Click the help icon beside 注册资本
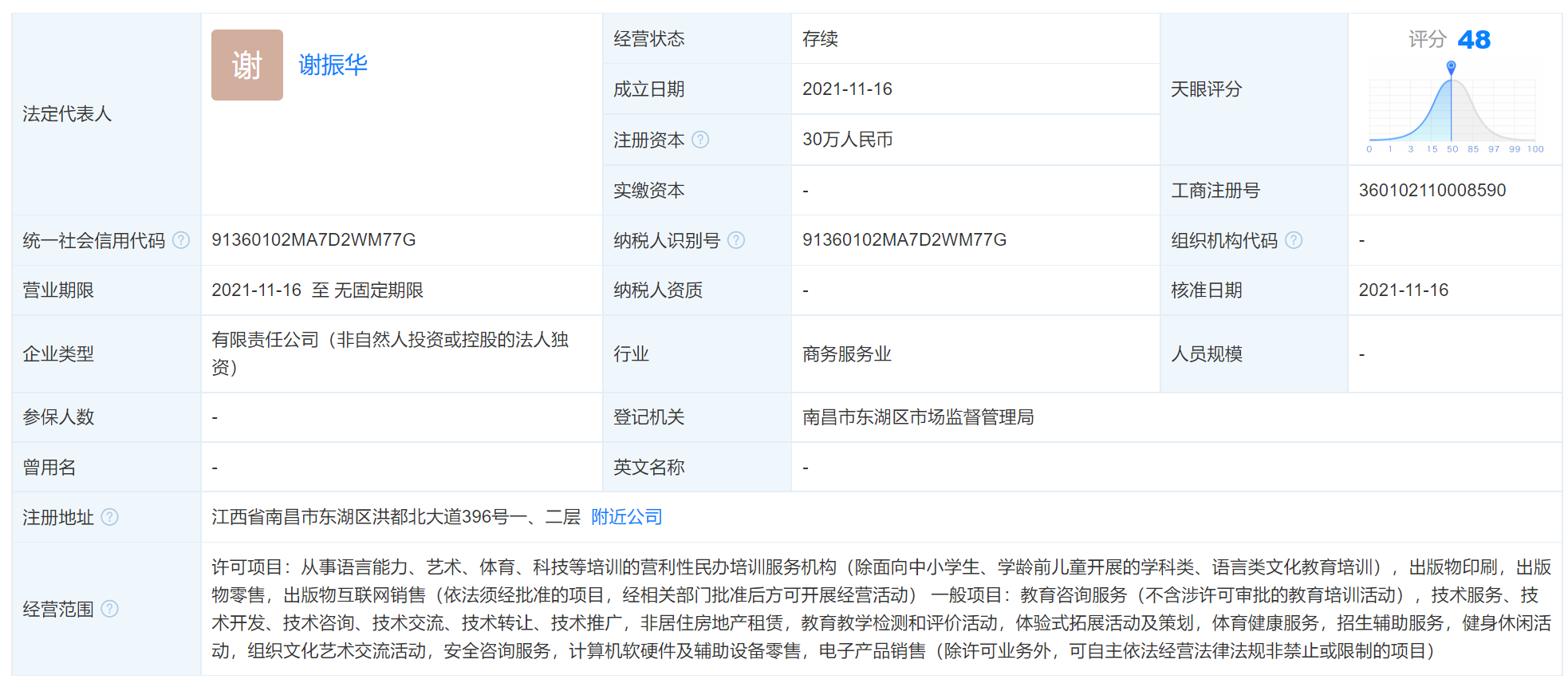Viewport: 1568px width, 687px height. click(699, 140)
